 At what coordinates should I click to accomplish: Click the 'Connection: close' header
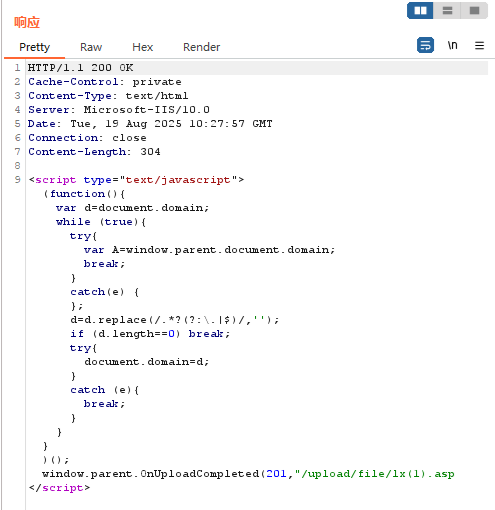(87, 138)
